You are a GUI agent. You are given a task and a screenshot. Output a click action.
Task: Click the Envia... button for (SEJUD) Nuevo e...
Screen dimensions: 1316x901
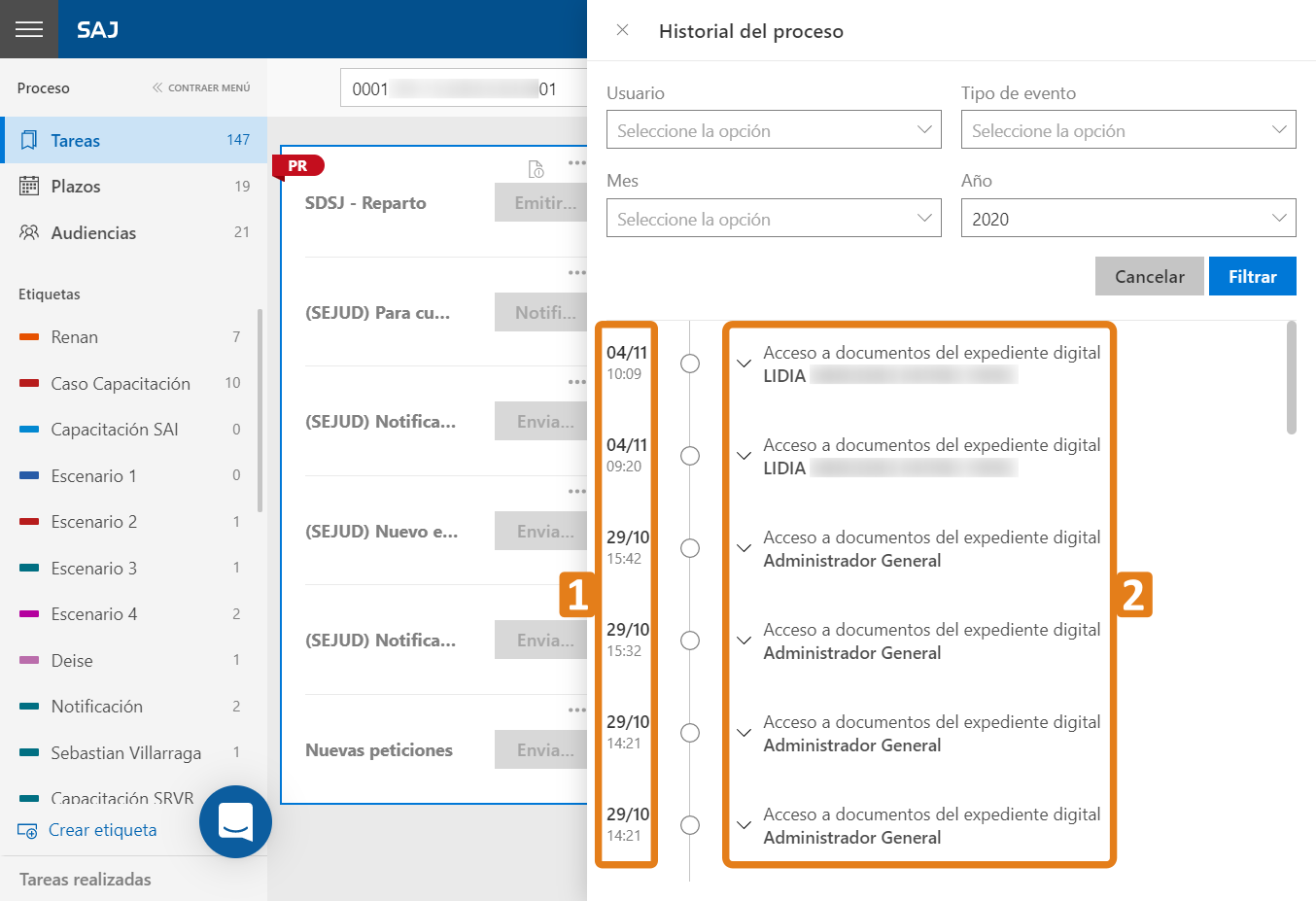pyautogui.click(x=540, y=531)
